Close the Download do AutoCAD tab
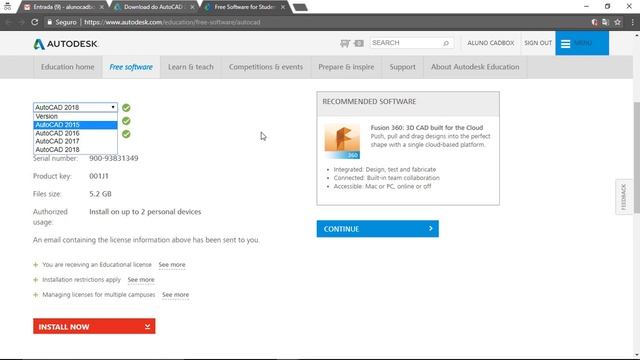640x360 pixels. point(192,7)
